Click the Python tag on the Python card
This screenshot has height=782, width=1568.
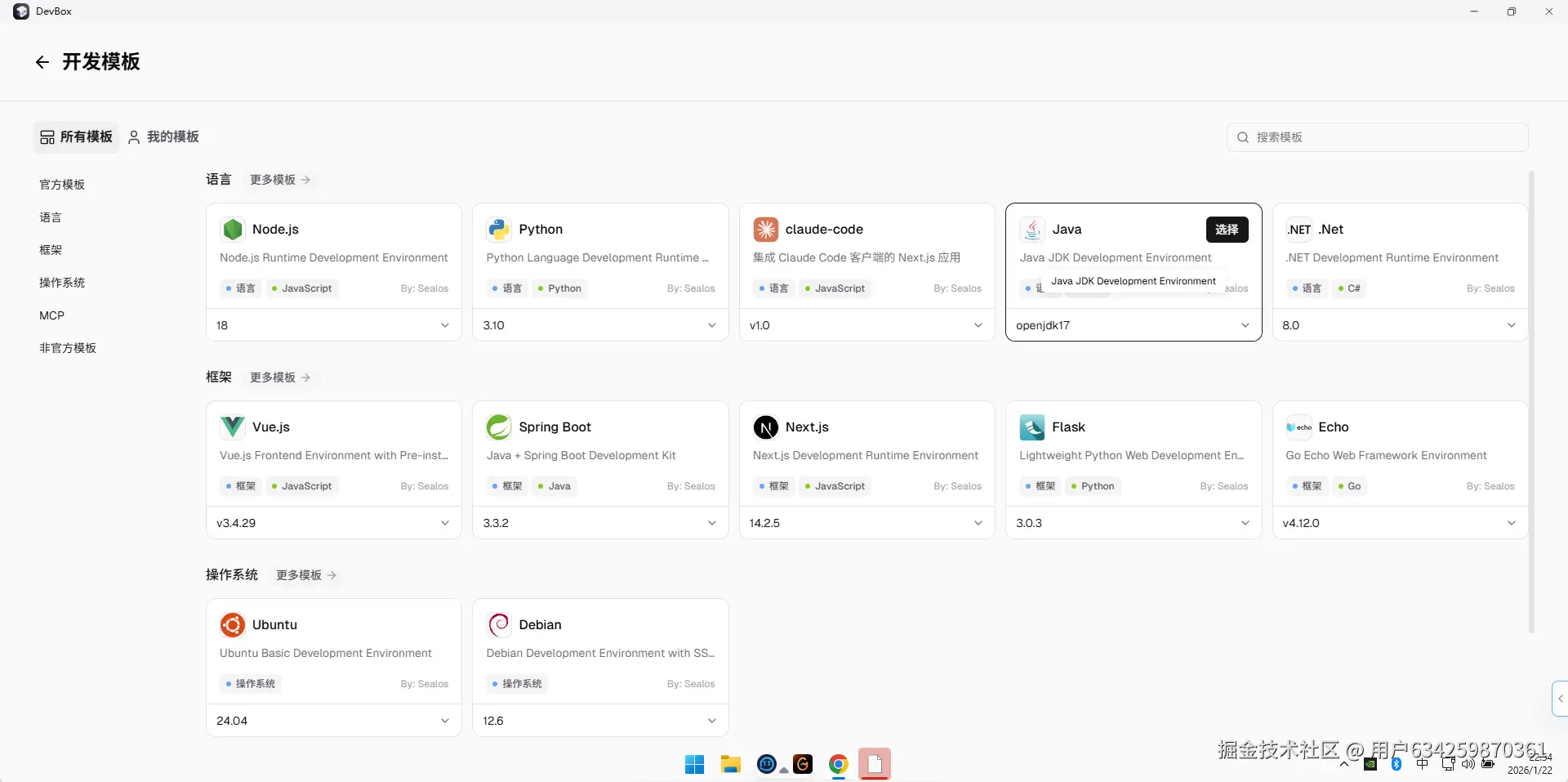(559, 288)
